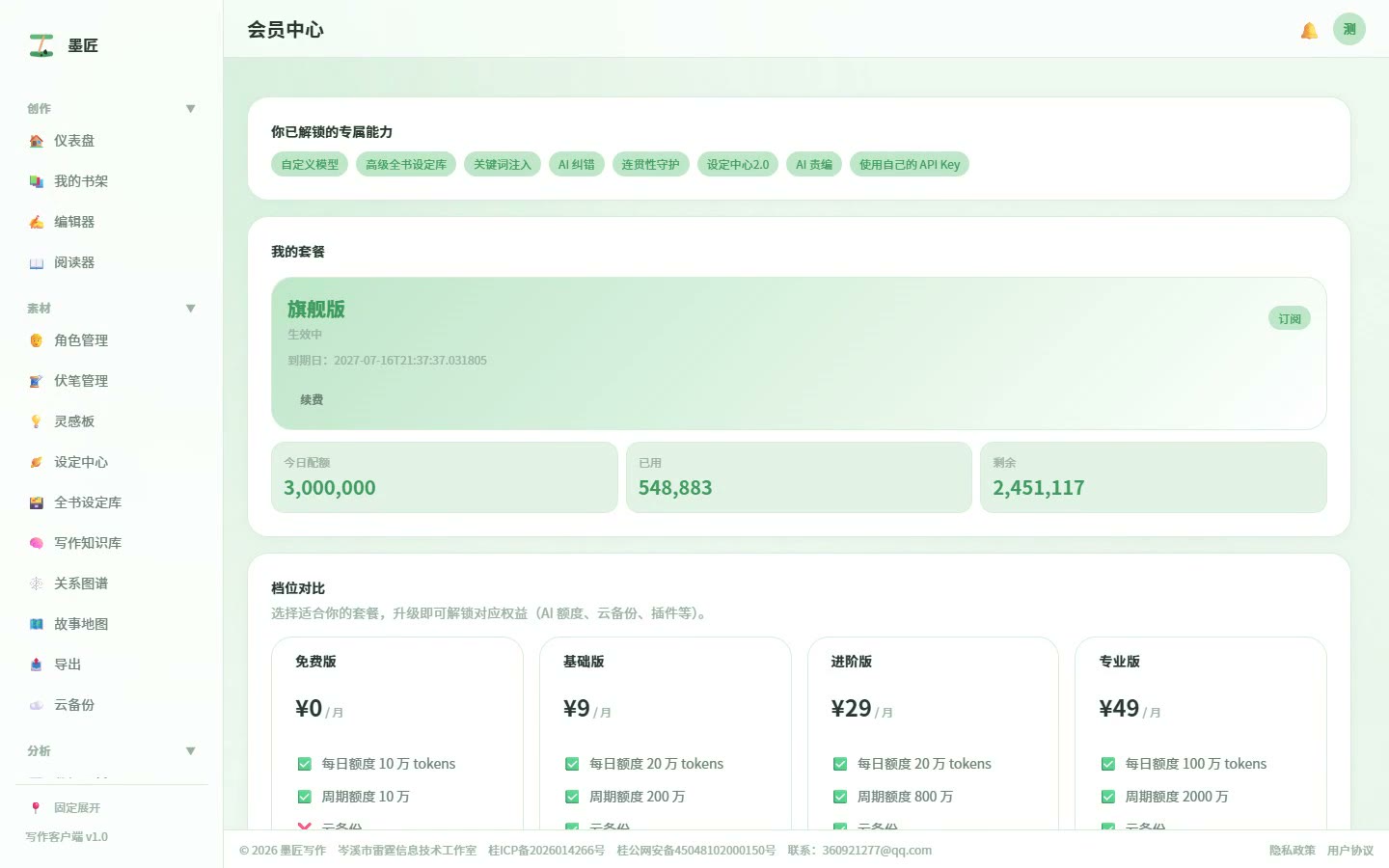Image resolution: width=1389 pixels, height=868 pixels.
Task: Toggle 免费版 周期额度 10 万 checkbox
Action: point(304,797)
